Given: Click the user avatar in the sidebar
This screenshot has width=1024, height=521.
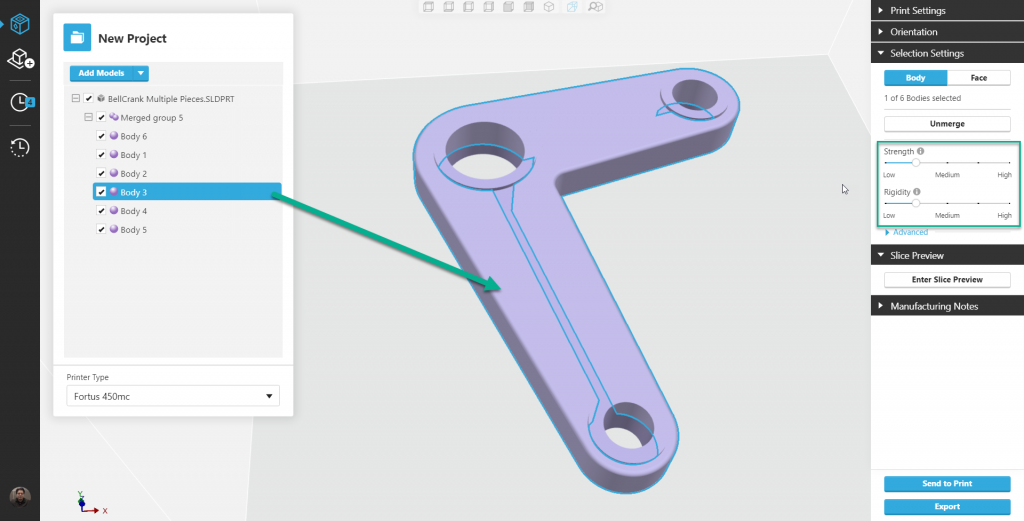Looking at the screenshot, I should pyautogui.click(x=20, y=497).
